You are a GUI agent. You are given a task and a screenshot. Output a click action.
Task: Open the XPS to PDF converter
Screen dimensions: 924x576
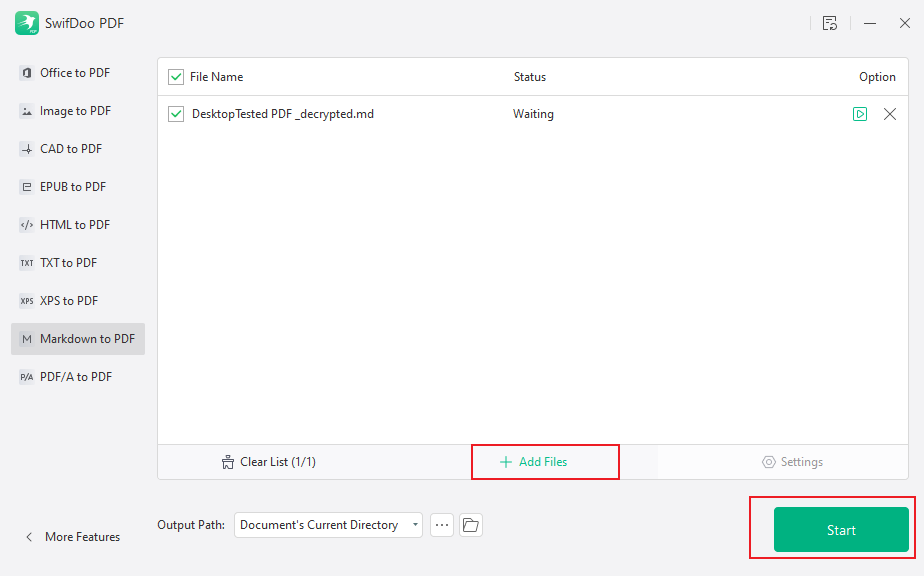[25, 300]
